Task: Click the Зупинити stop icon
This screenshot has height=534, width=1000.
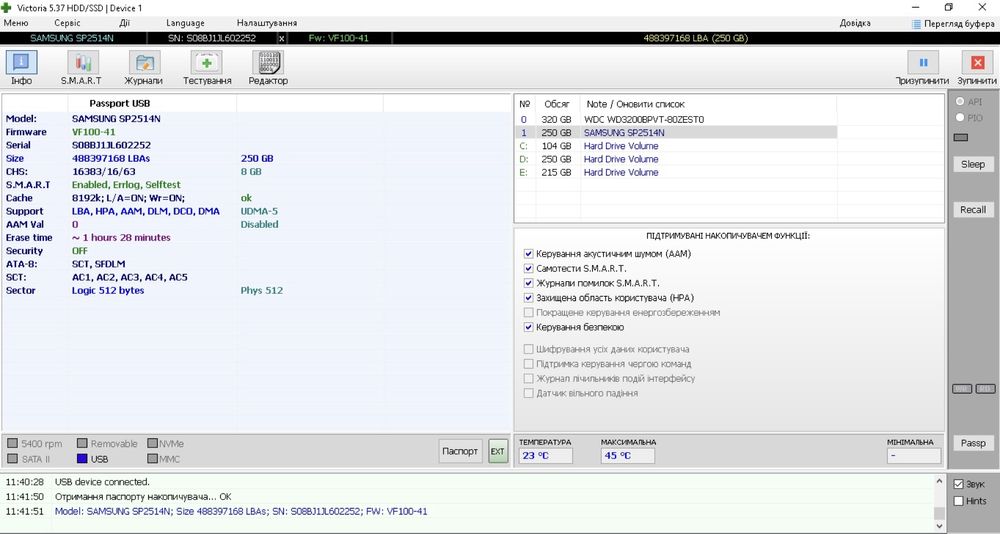Action: (977, 63)
